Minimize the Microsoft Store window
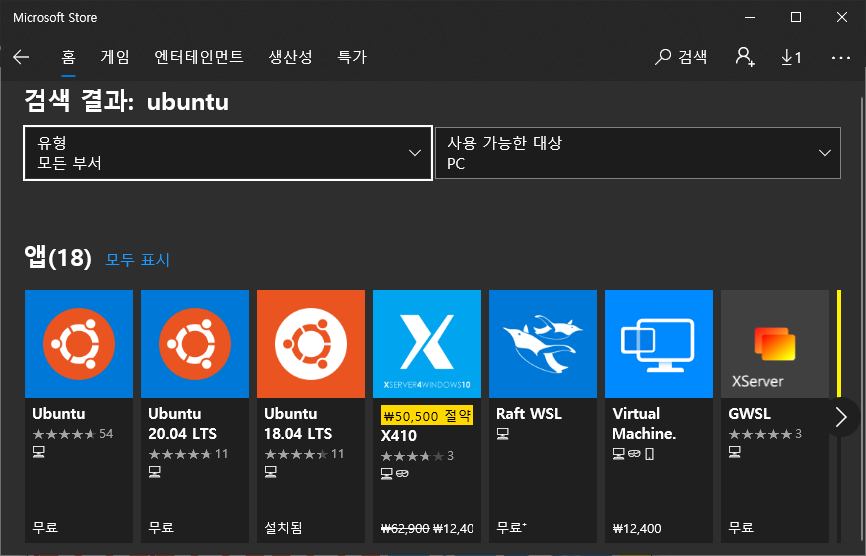The image size is (866, 556). [x=749, y=17]
